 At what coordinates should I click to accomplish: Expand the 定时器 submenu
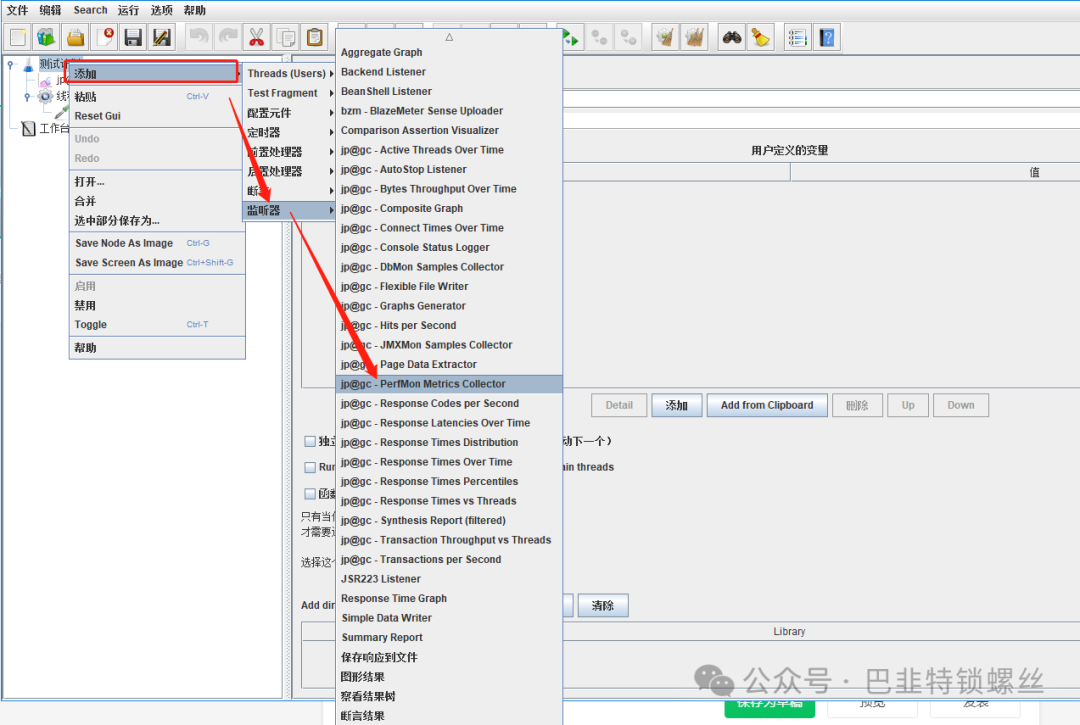289,132
